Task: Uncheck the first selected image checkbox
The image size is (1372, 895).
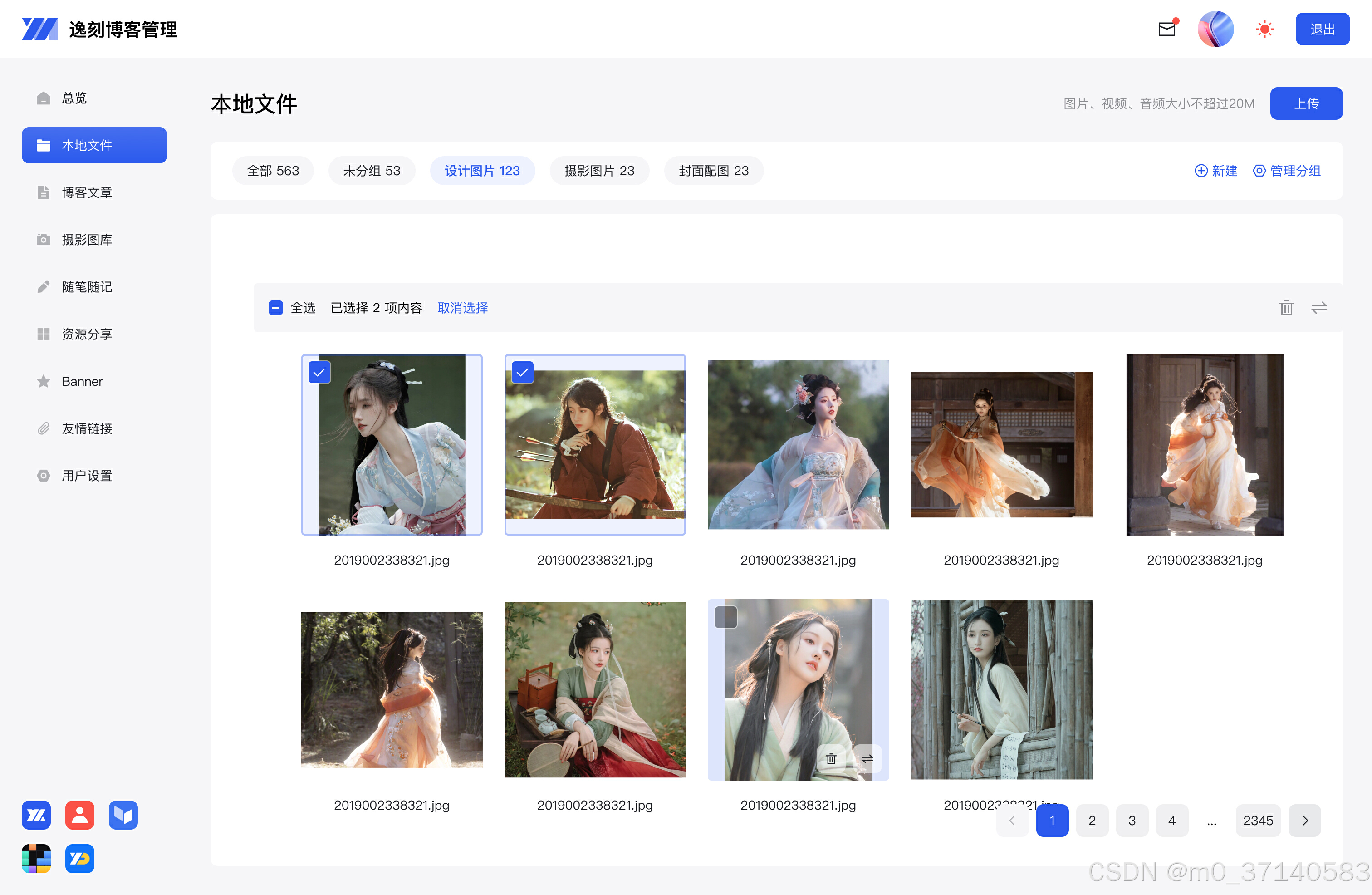Action: point(319,373)
